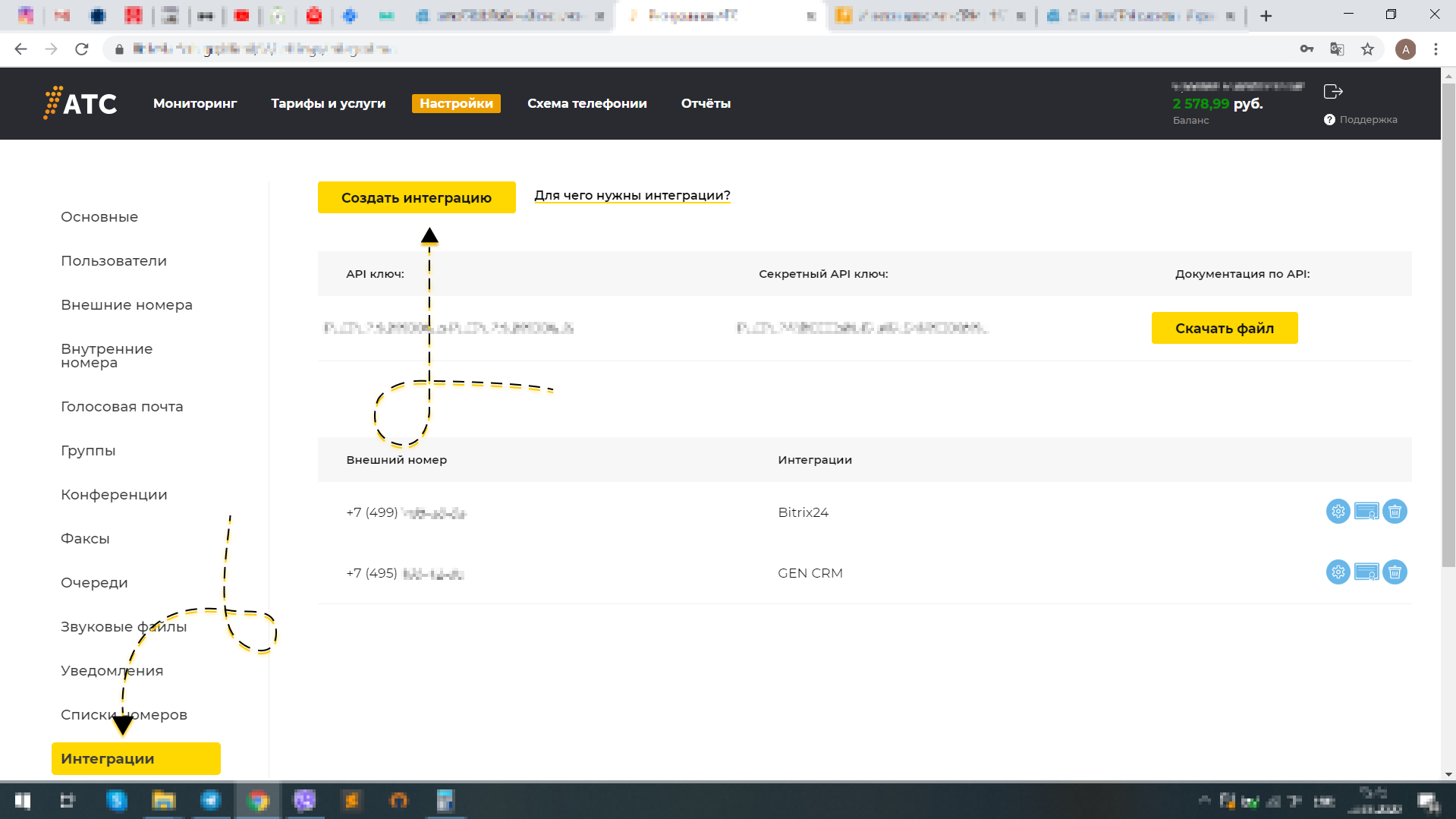Click the monitor icon for GEN CRM row
1456x819 pixels.
tap(1366, 572)
